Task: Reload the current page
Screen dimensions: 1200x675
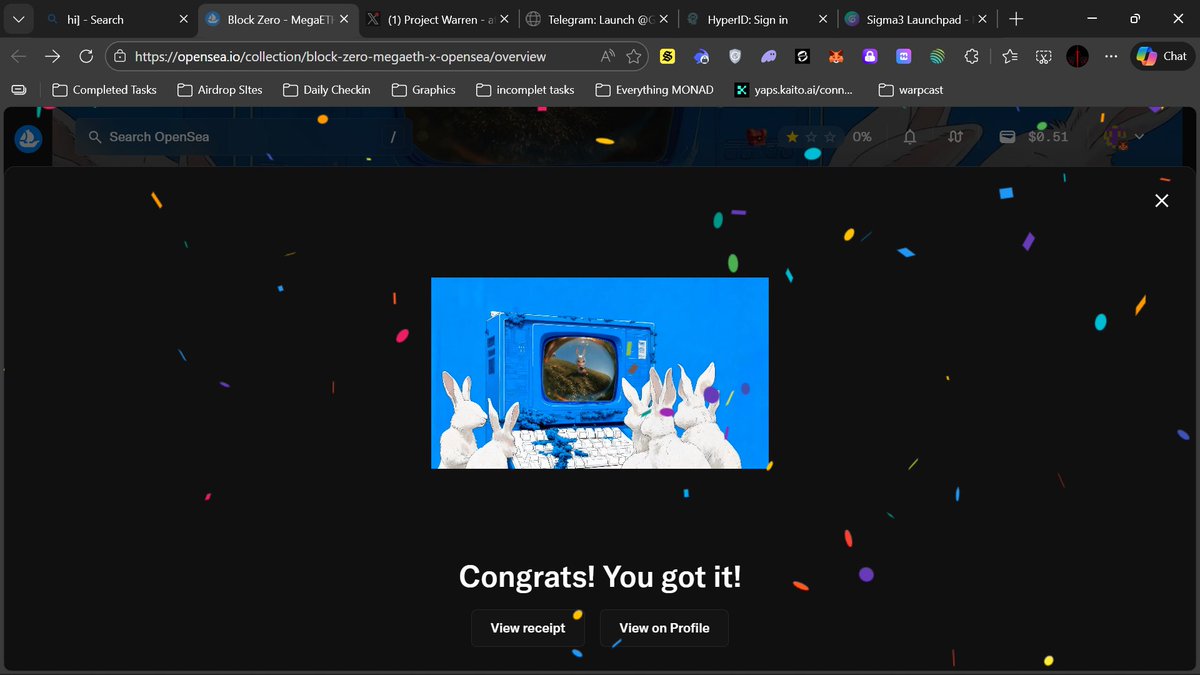Action: point(86,56)
